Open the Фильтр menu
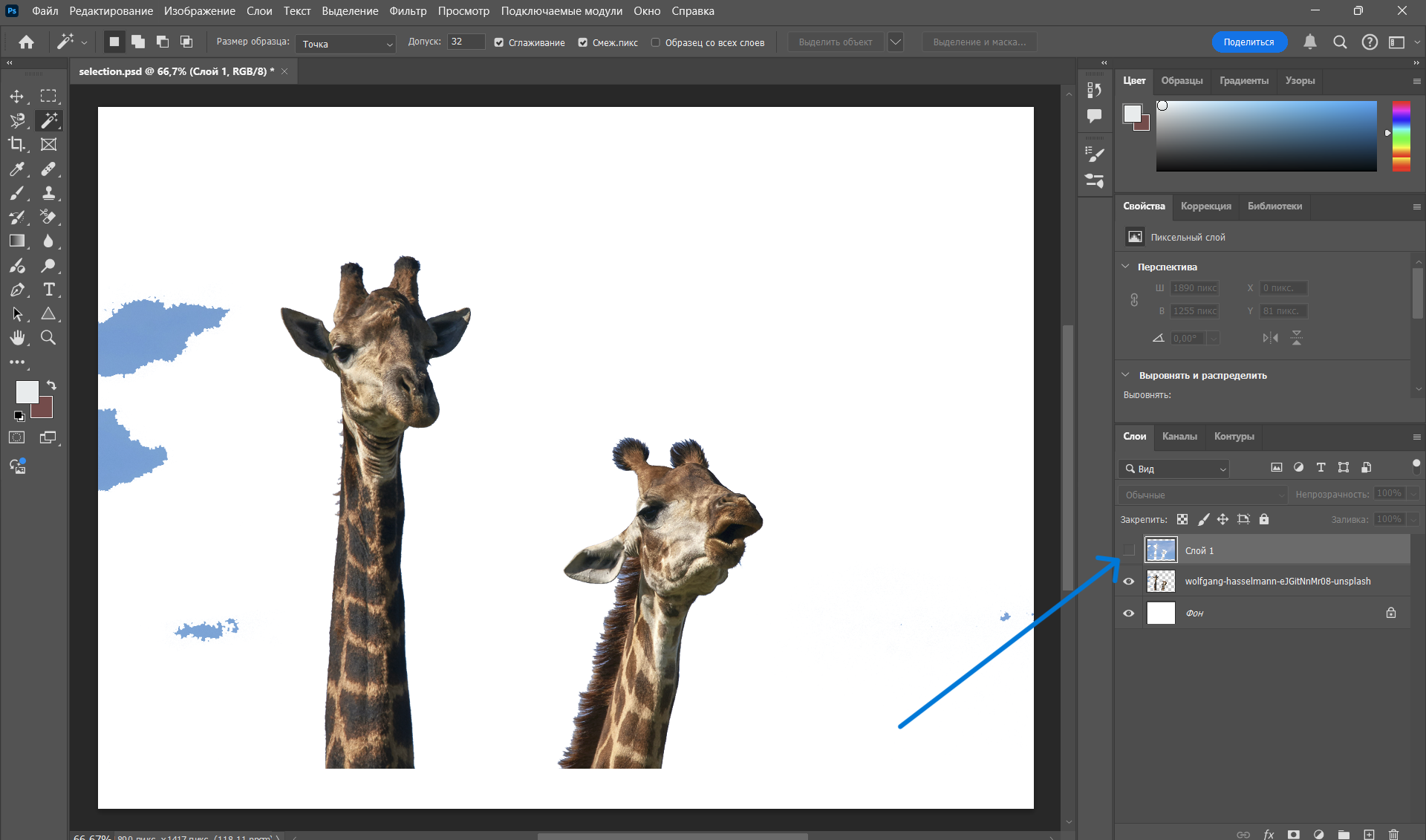Image resolution: width=1426 pixels, height=840 pixels. point(408,11)
